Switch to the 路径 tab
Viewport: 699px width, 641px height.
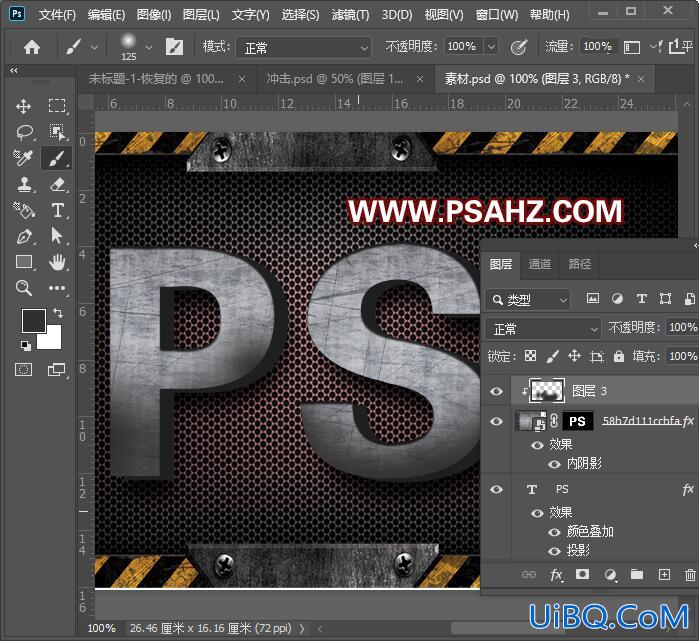click(x=579, y=264)
